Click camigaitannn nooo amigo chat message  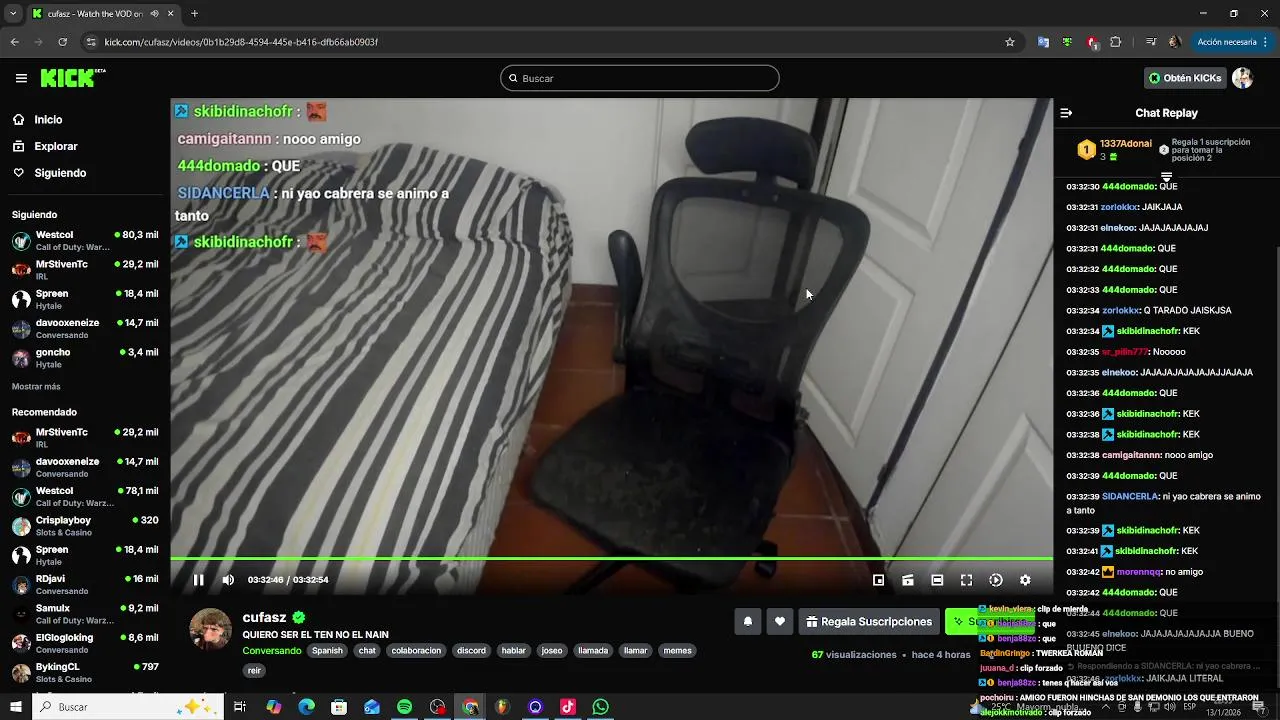(x=1139, y=455)
